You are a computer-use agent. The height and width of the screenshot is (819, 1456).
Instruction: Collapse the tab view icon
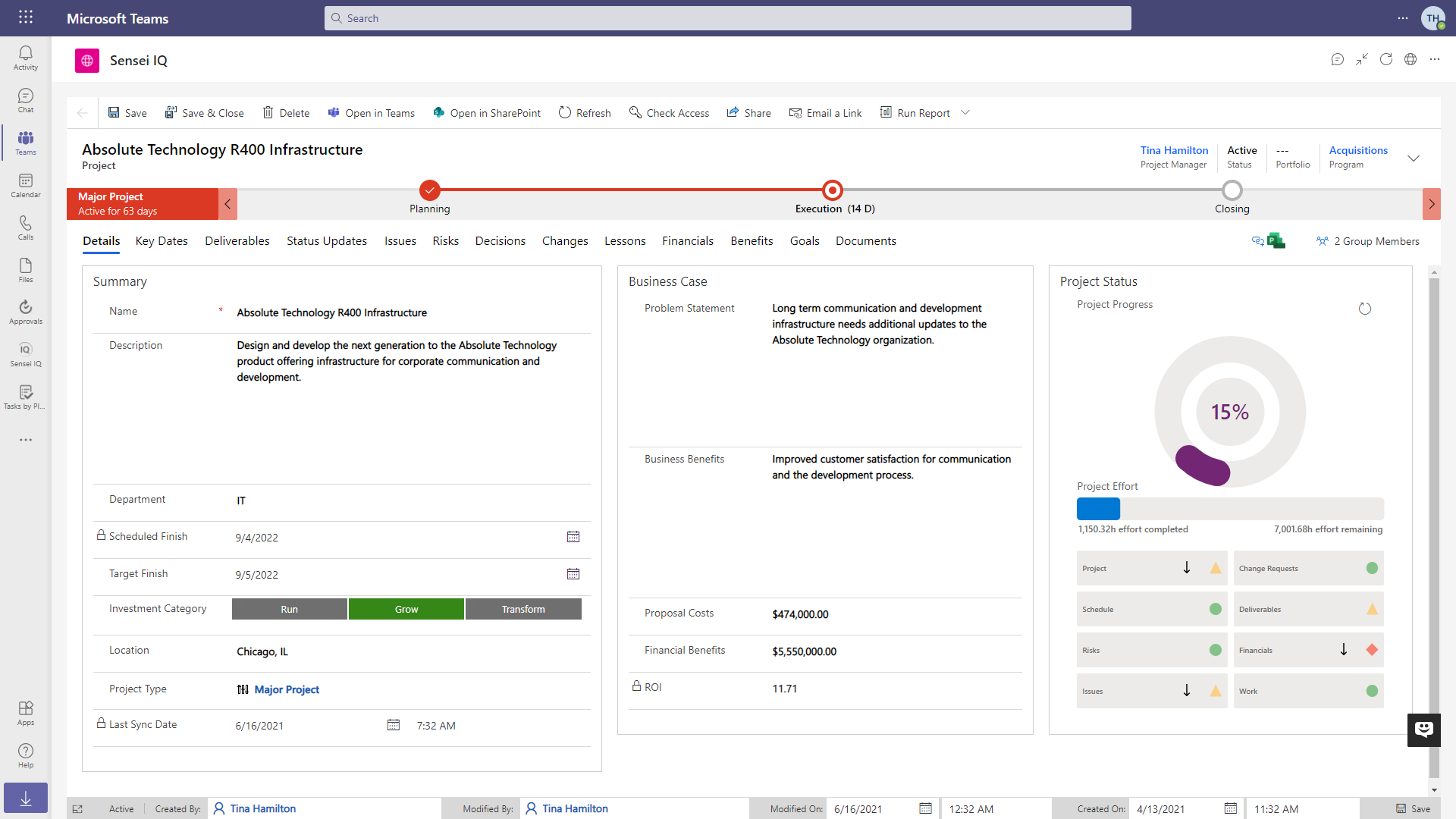(1362, 60)
